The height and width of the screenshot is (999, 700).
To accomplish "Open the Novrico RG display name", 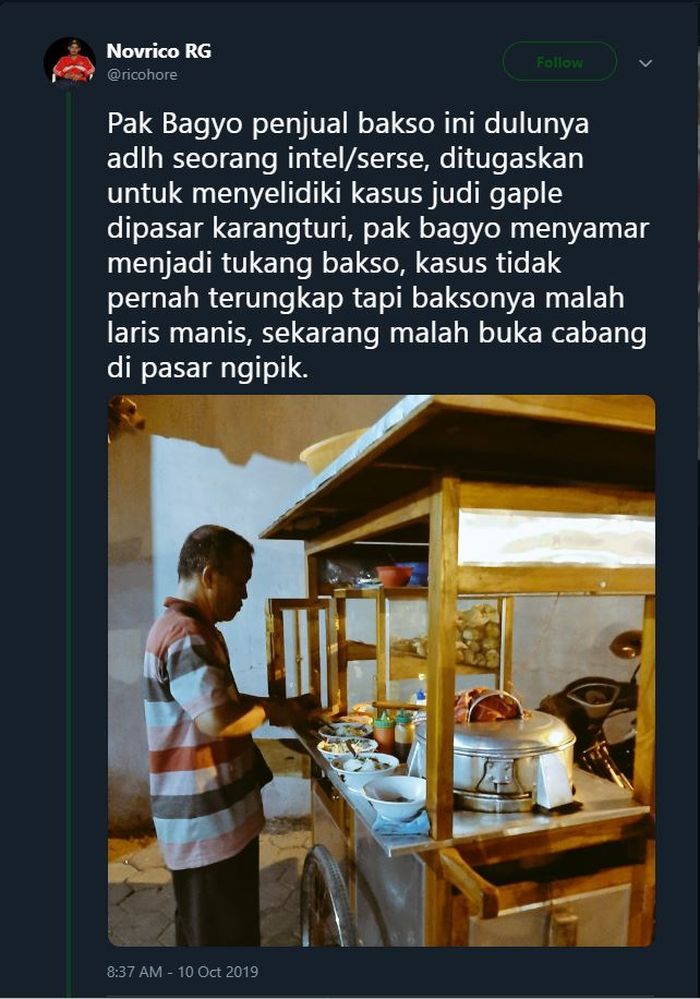I will tap(159, 51).
